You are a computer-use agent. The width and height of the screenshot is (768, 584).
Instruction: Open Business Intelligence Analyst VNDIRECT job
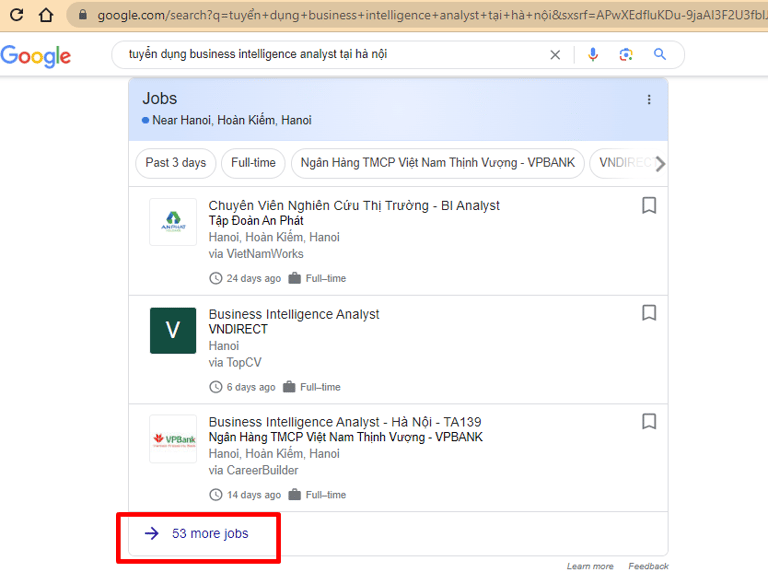point(294,314)
